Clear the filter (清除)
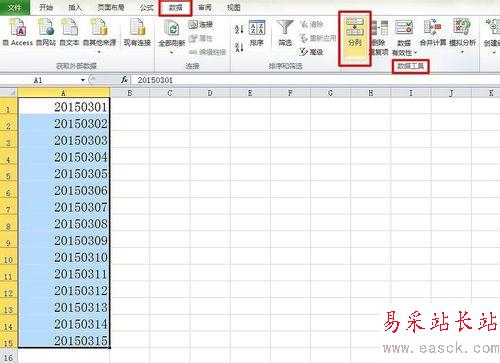The height and width of the screenshot is (363, 500). pos(312,24)
